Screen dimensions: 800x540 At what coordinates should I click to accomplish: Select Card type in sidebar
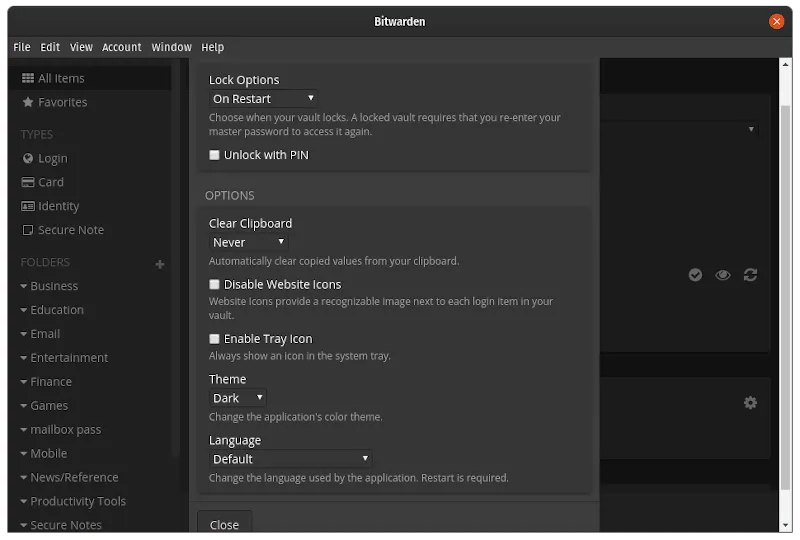coord(50,182)
